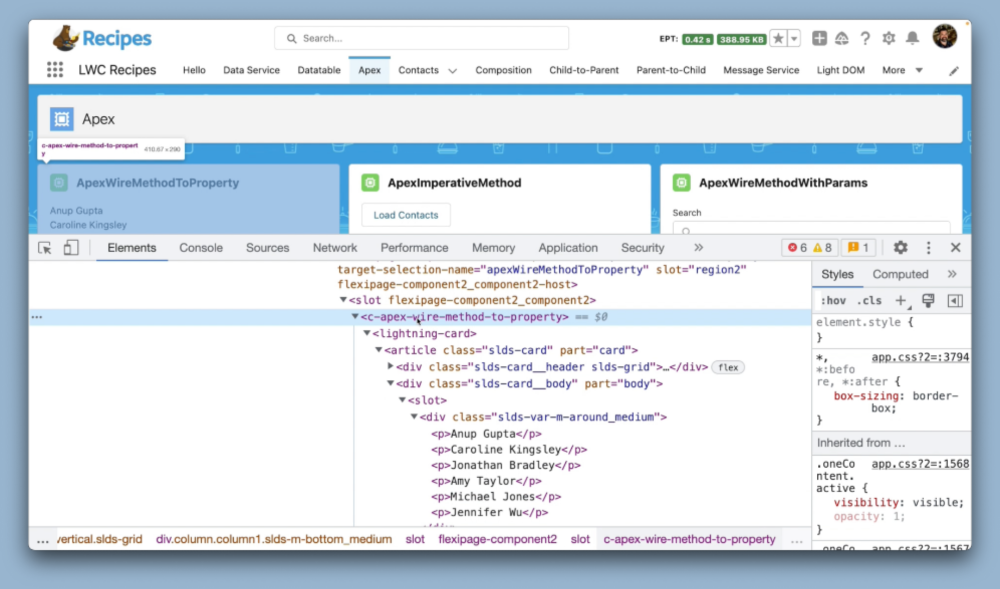
Task: Select c-apex-wire-method-to-property breadcrumb
Action: (x=689, y=539)
